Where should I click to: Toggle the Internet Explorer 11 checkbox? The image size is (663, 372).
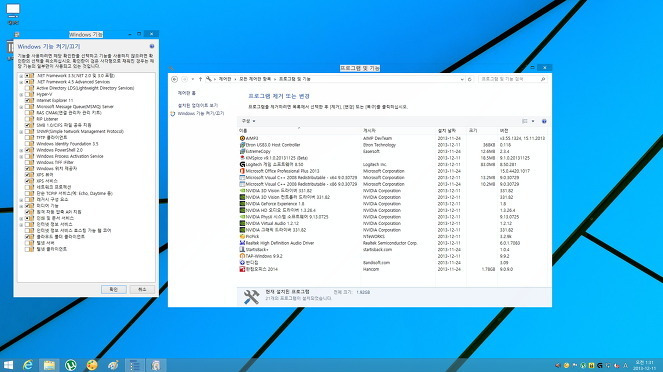point(27,101)
